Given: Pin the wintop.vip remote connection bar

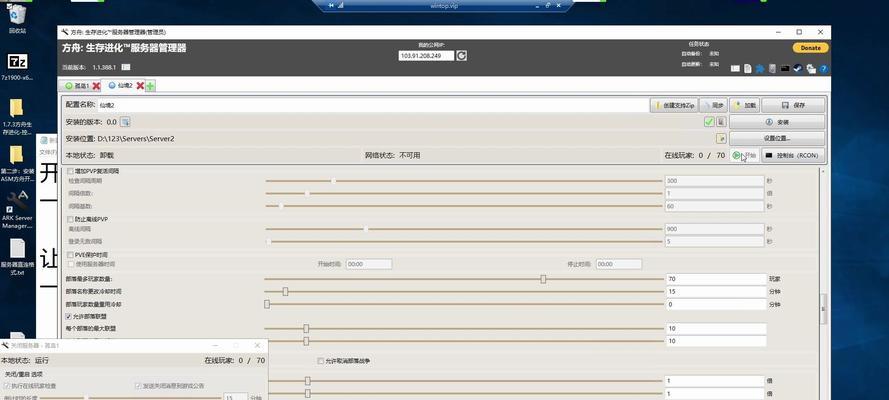Looking at the screenshot, I should click(x=332, y=5).
